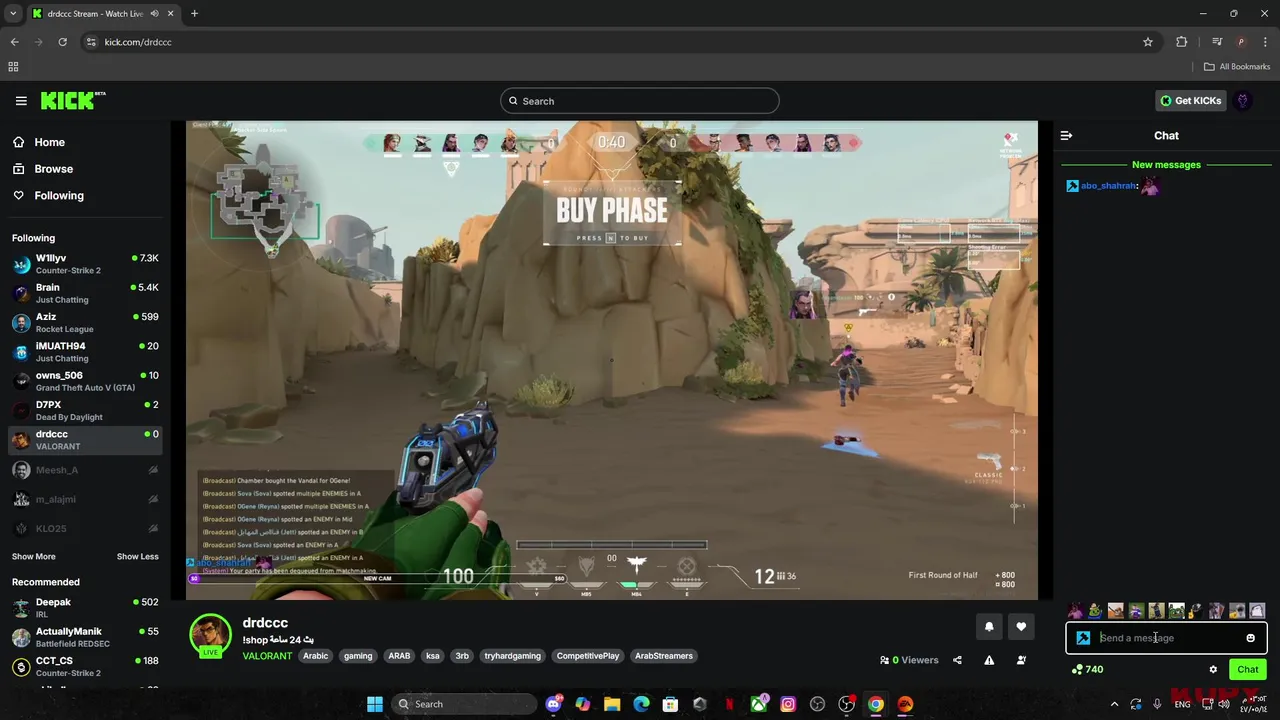Click the 0 Viewers count
Image resolution: width=1280 pixels, height=720 pixels.
[x=909, y=660]
